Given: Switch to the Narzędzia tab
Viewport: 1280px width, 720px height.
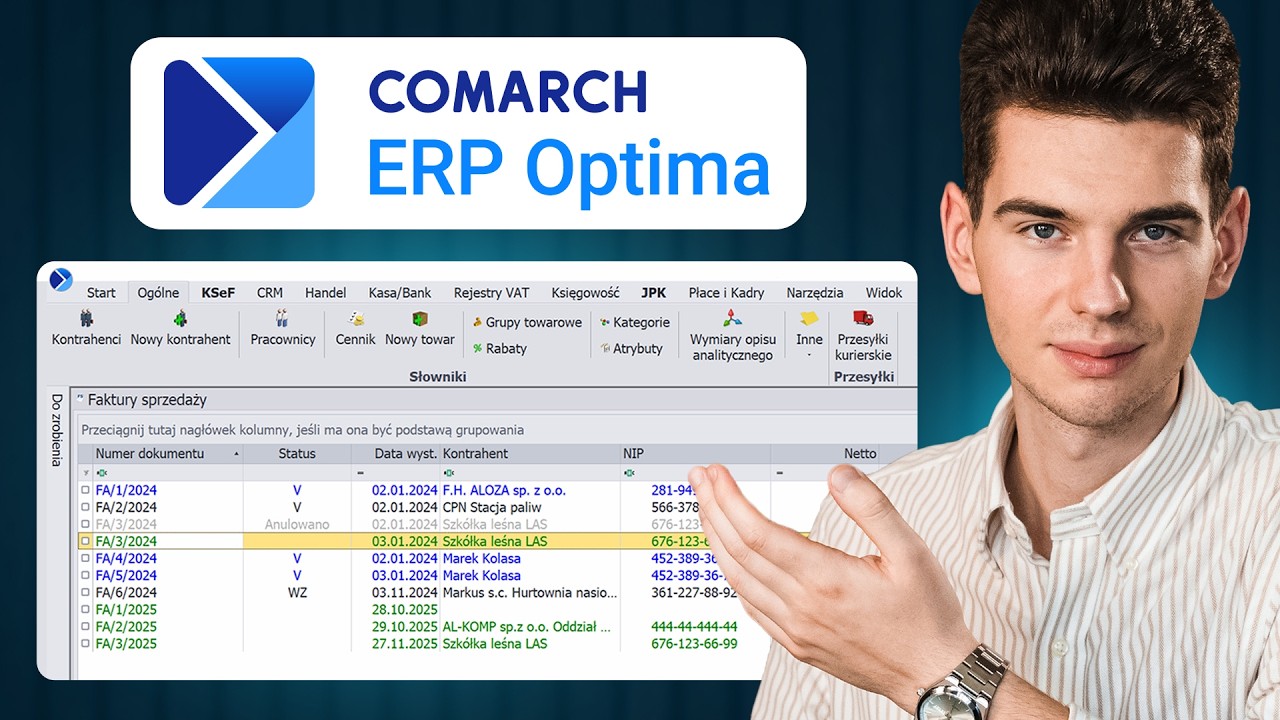Looking at the screenshot, I should [x=815, y=293].
